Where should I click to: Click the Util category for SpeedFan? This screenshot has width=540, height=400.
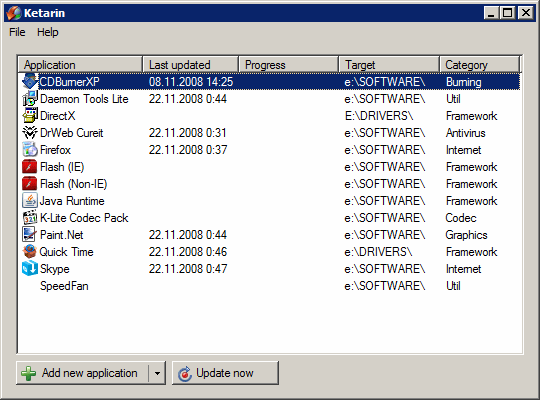tap(453, 286)
